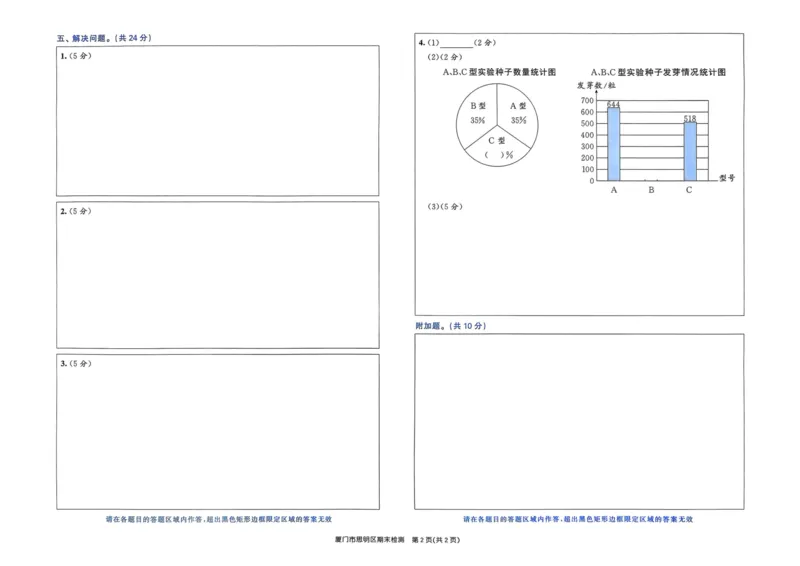Click the answer box for question 2
Image resolution: width=800 pixels, height=566 pixels.
[218, 275]
